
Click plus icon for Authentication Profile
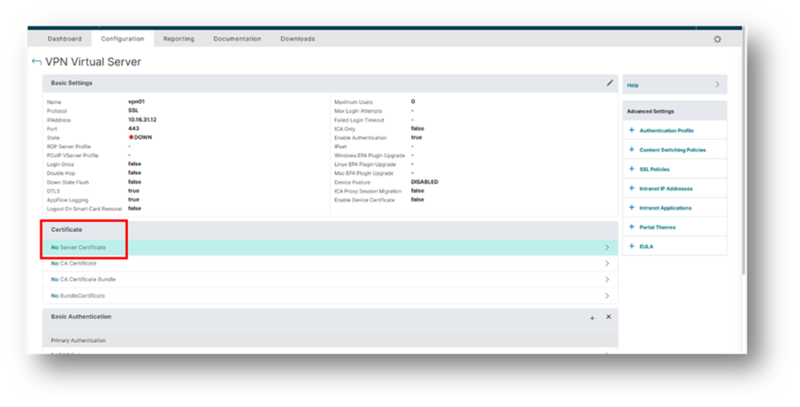pos(632,130)
